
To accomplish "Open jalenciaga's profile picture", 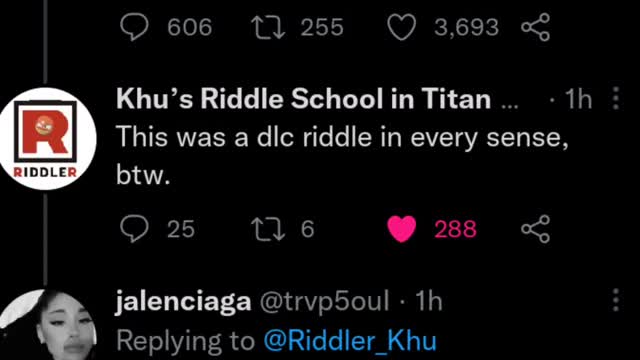I will pos(48,325).
